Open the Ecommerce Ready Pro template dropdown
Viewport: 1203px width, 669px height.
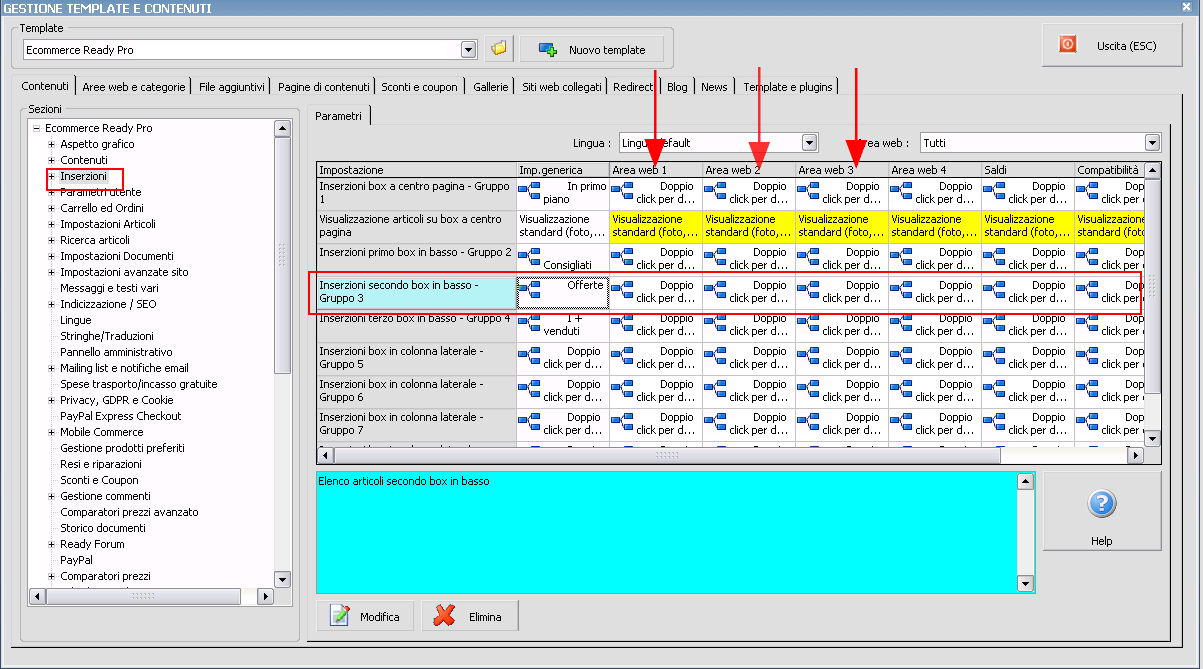pos(468,50)
